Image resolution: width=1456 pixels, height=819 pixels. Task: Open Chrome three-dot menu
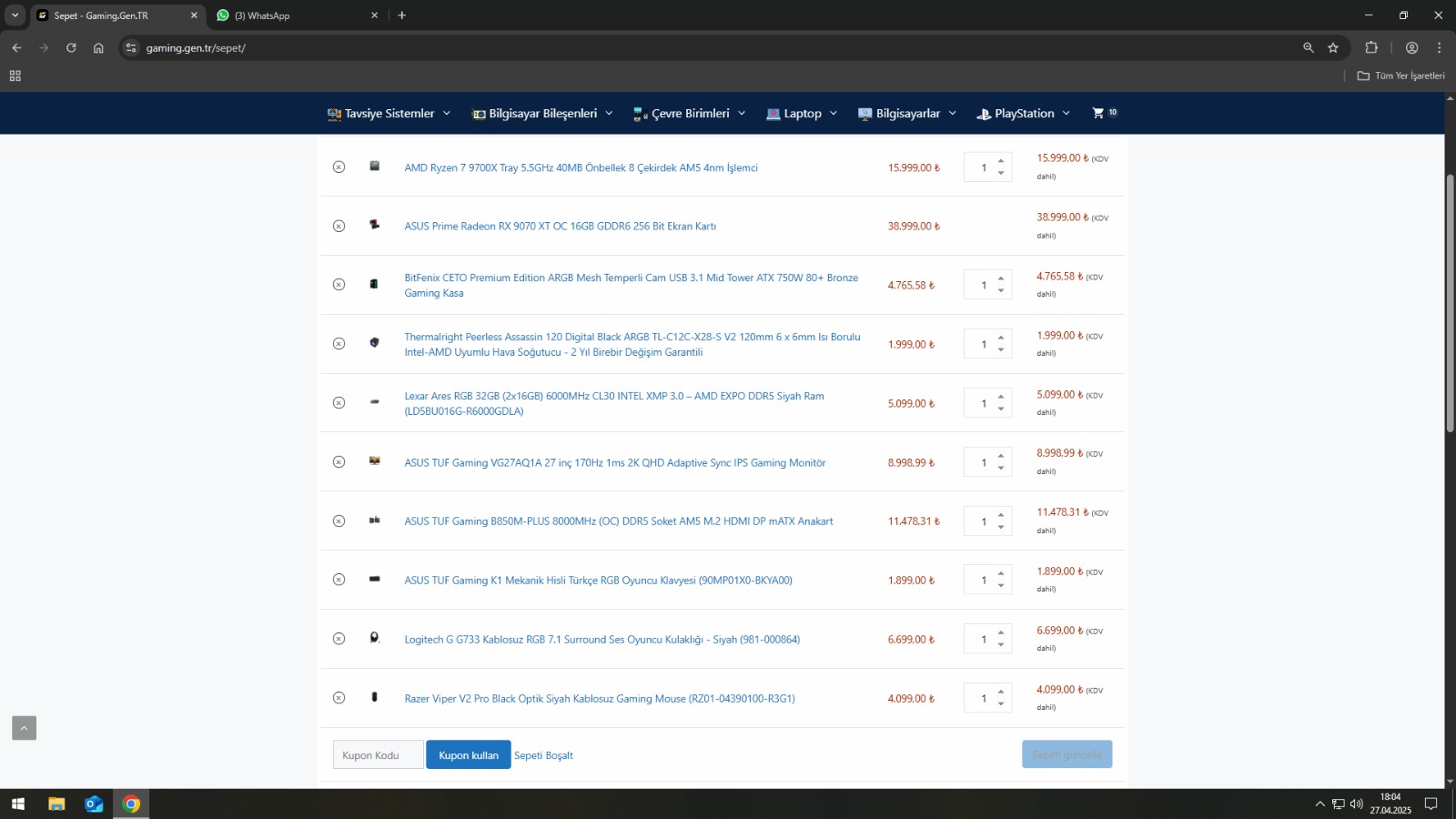(1439, 47)
